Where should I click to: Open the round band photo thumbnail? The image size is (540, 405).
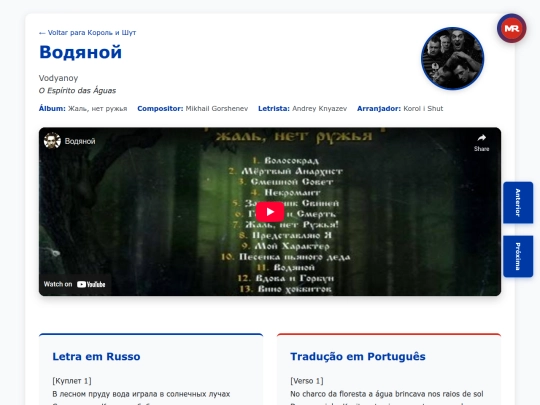point(453,59)
